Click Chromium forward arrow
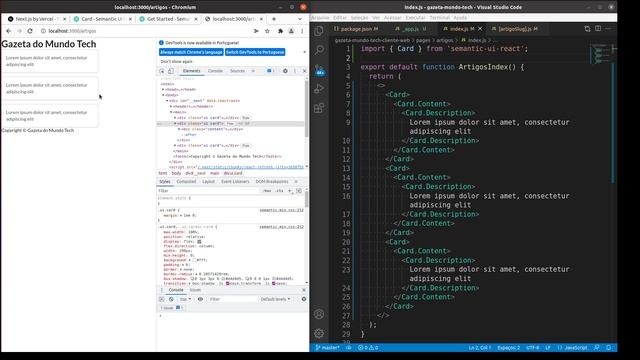 tap(19, 31)
